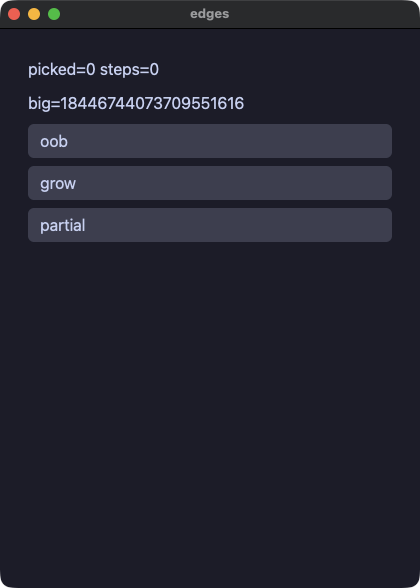Click the grow button
420x588 pixels.
coord(210,183)
